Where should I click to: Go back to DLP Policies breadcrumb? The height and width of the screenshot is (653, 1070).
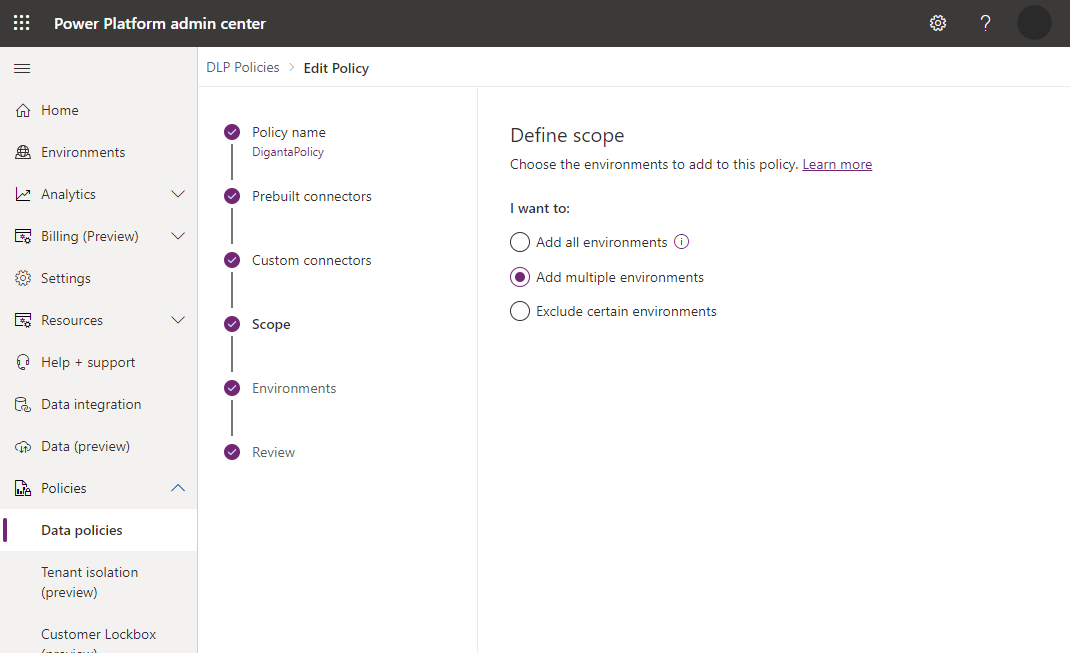(x=243, y=68)
